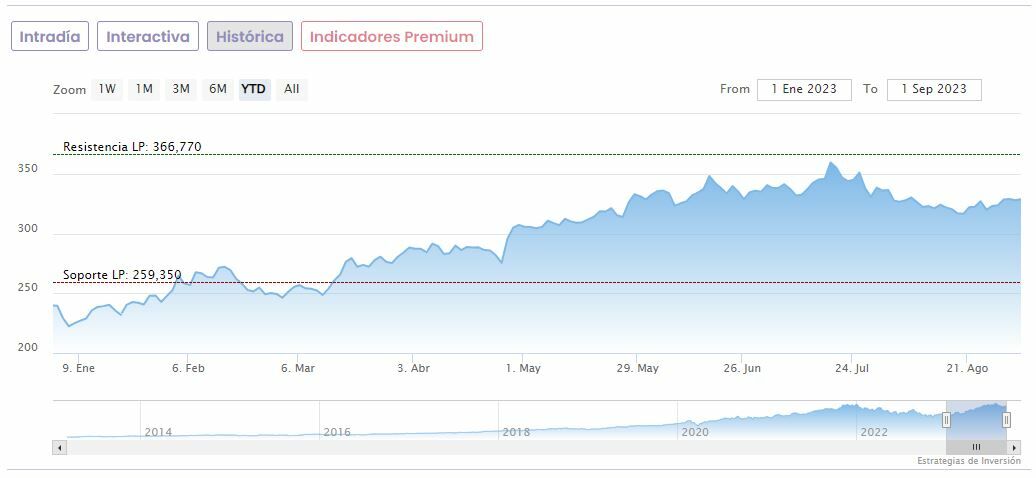Click the navigator timeline at 2018
The image size is (1036, 478).
click(516, 432)
